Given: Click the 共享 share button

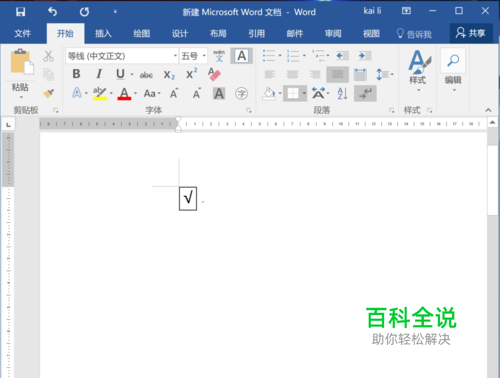Looking at the screenshot, I should [x=471, y=33].
